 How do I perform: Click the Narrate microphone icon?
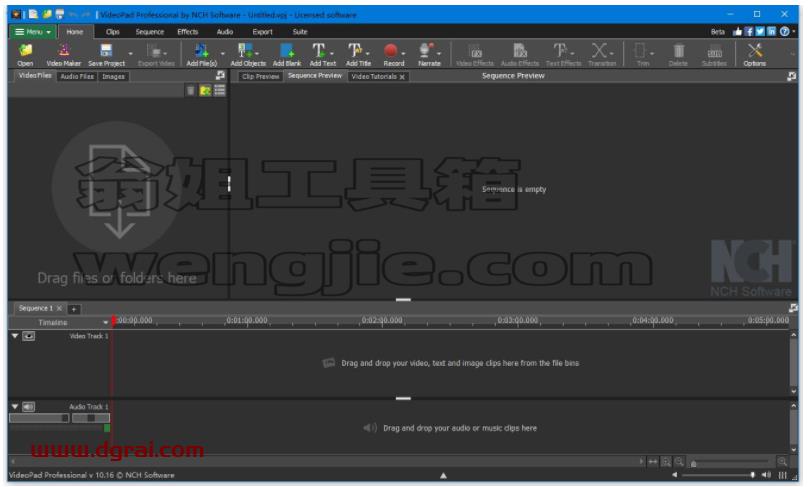pyautogui.click(x=426, y=52)
